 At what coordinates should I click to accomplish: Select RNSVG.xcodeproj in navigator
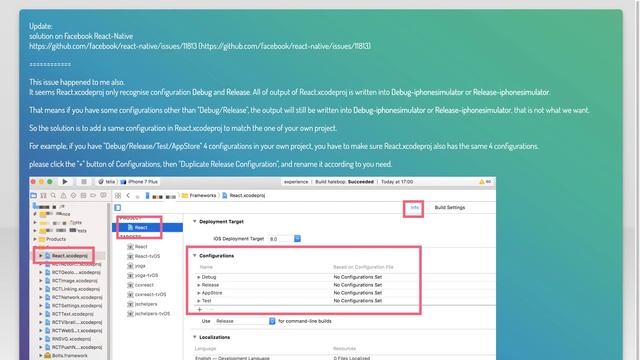point(71,339)
